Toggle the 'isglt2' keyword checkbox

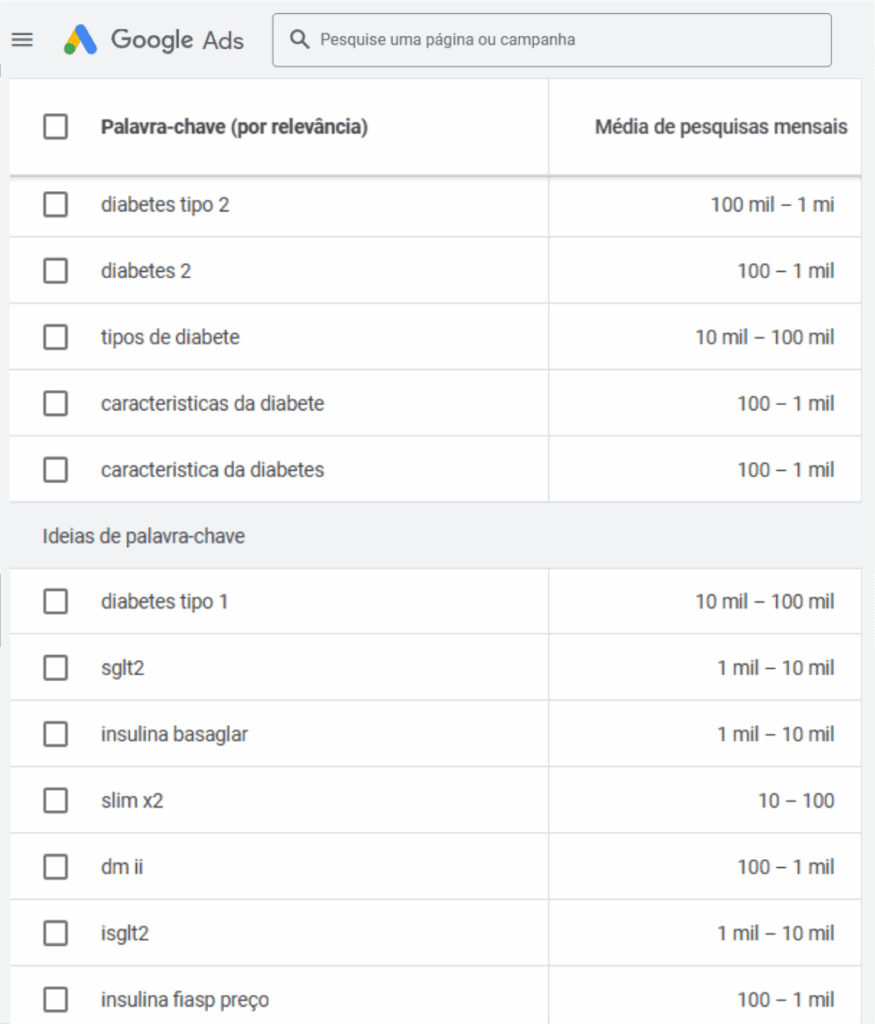[56, 933]
